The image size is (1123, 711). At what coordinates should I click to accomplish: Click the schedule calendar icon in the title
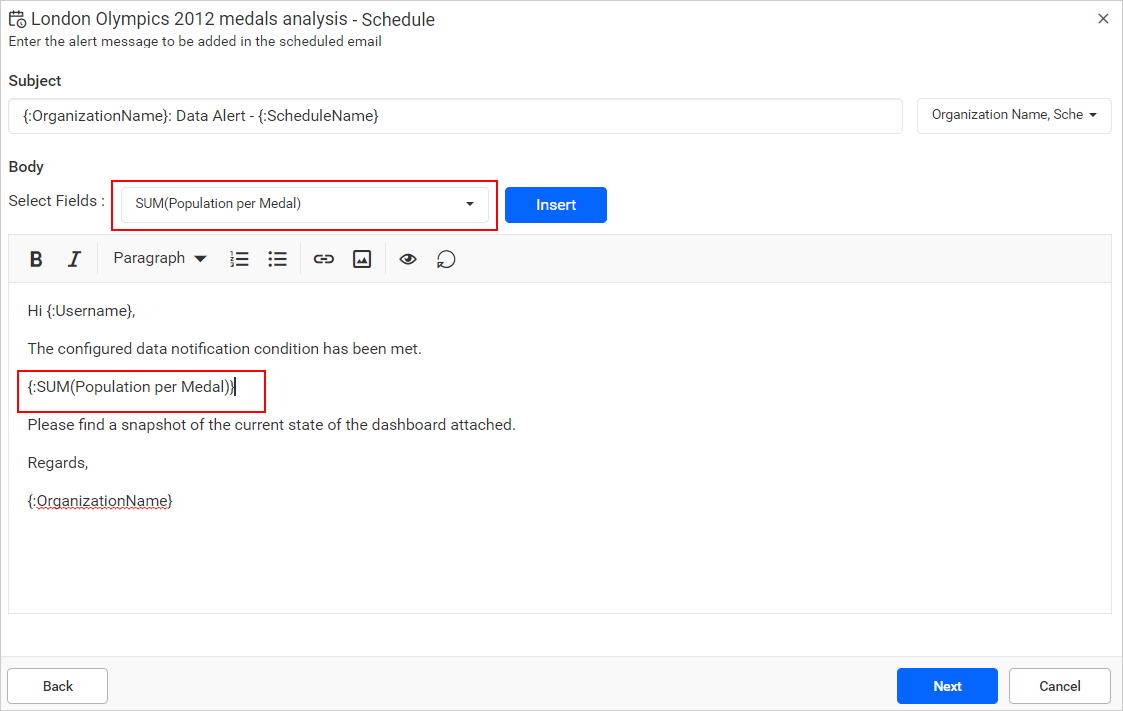click(17, 18)
